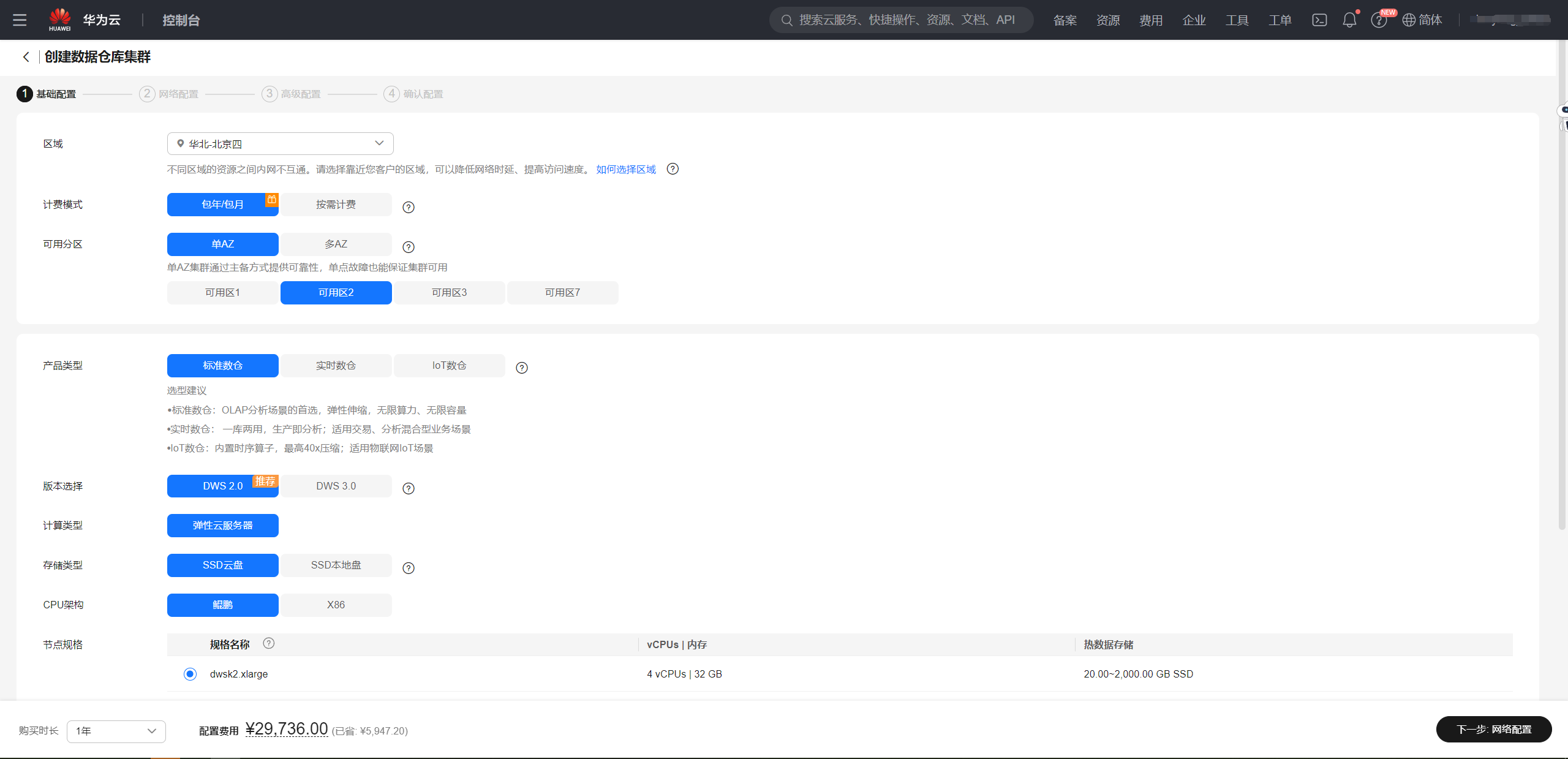Expand the 区域 region dropdown
The width and height of the screenshot is (1568, 759).
(280, 144)
